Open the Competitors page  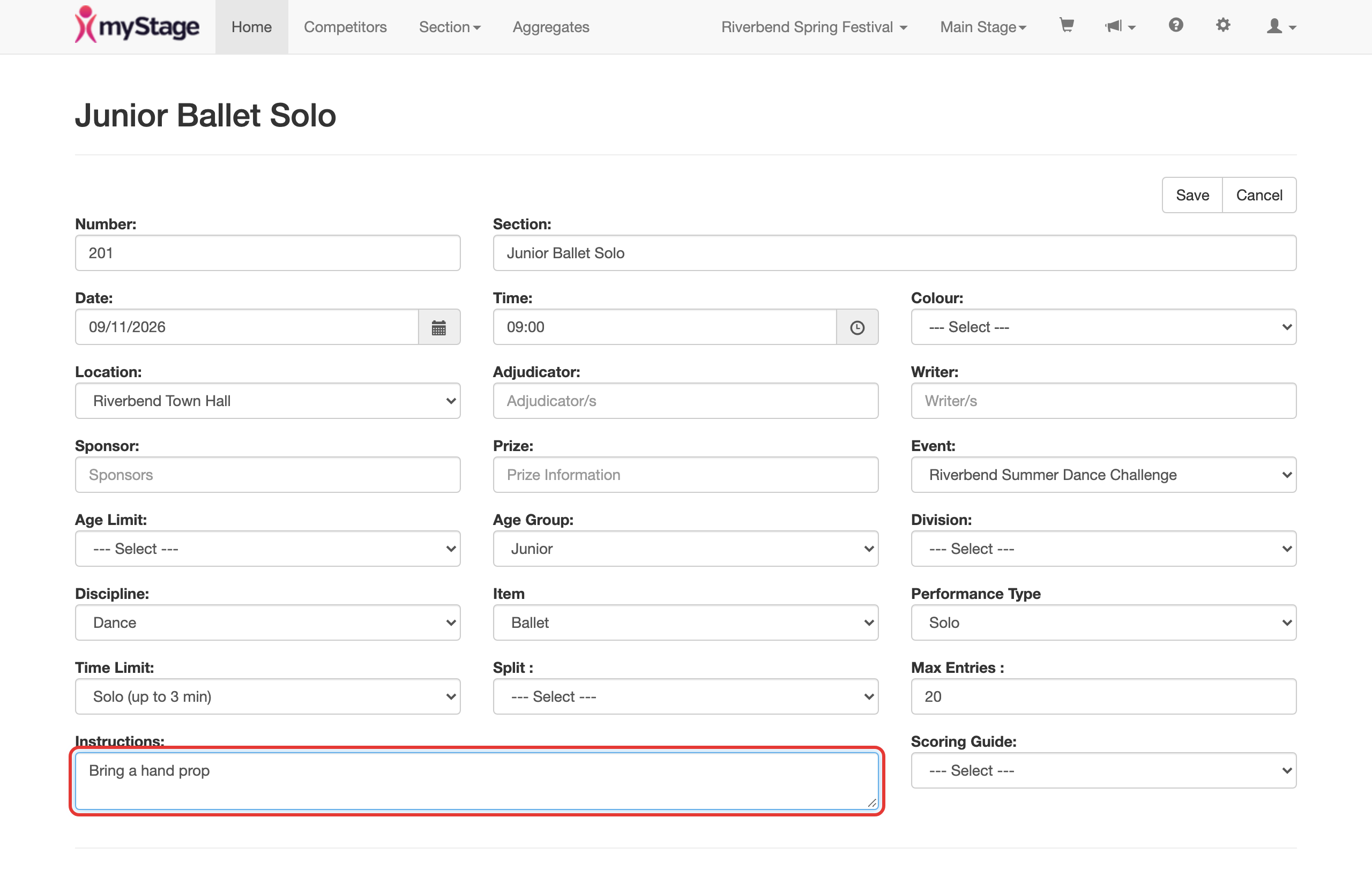[x=345, y=27]
